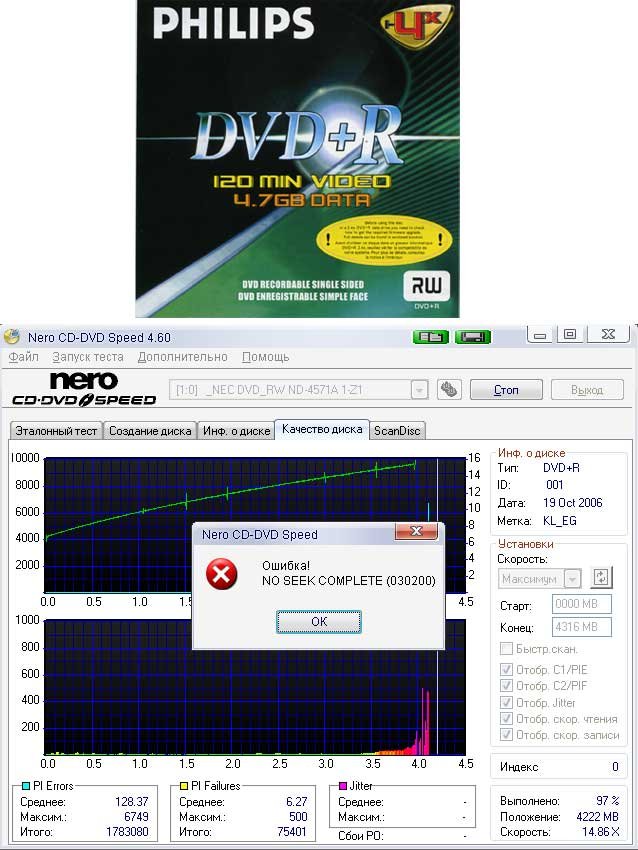This screenshot has height=850, width=638.
Task: Click the PI Errors total 1783080
Action: tap(127, 832)
